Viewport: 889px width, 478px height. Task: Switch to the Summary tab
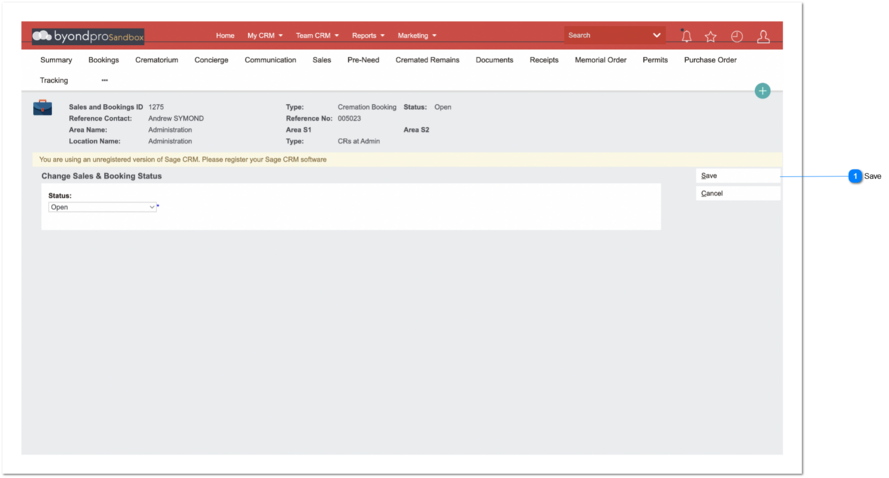pyautogui.click(x=56, y=60)
